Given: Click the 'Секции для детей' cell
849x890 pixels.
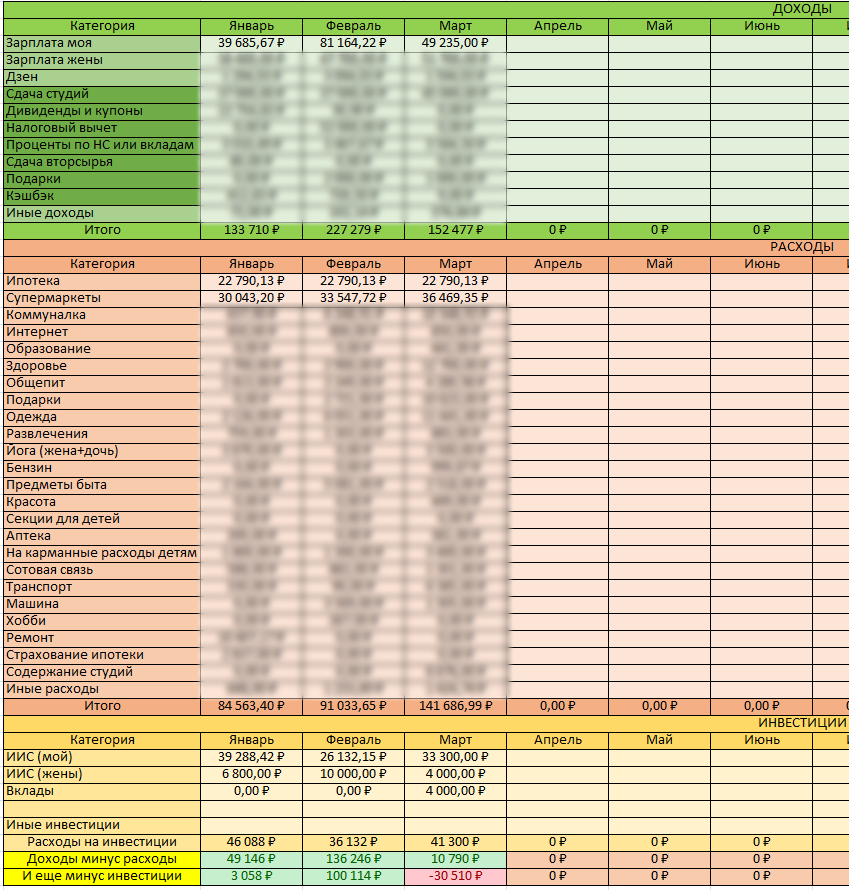Looking at the screenshot, I should 102,519.
